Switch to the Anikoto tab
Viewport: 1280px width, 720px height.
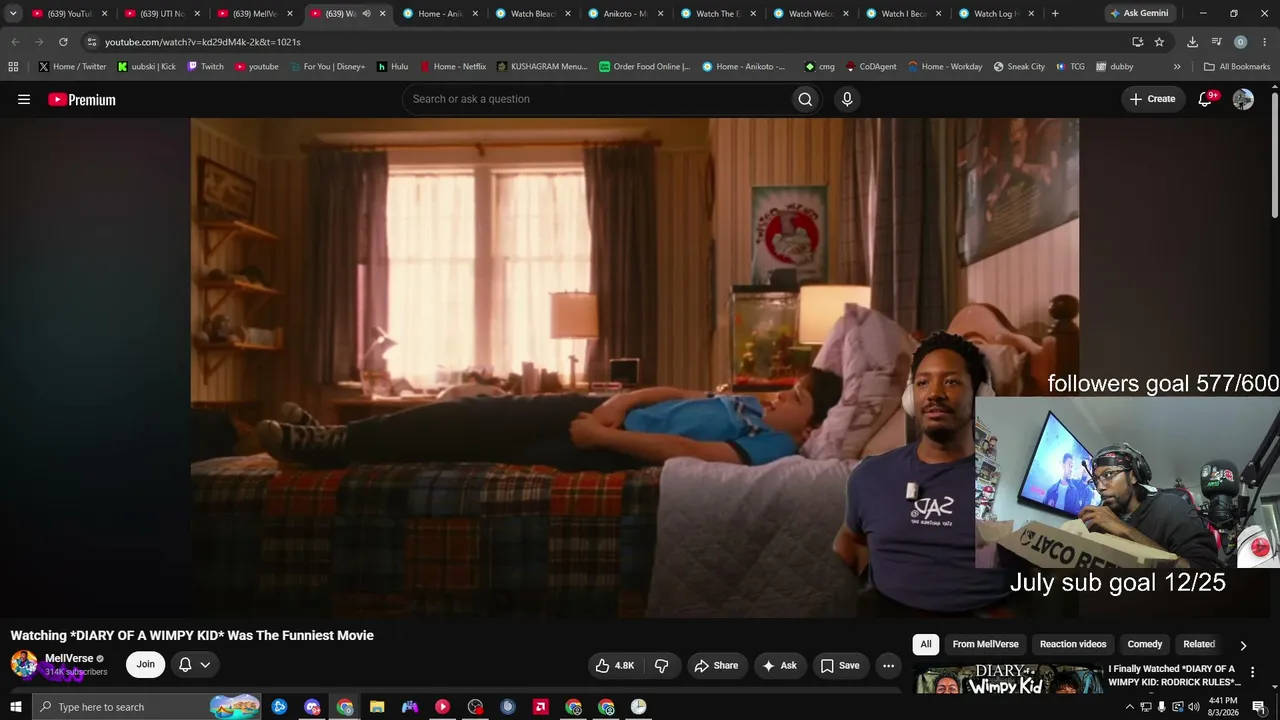click(626, 14)
